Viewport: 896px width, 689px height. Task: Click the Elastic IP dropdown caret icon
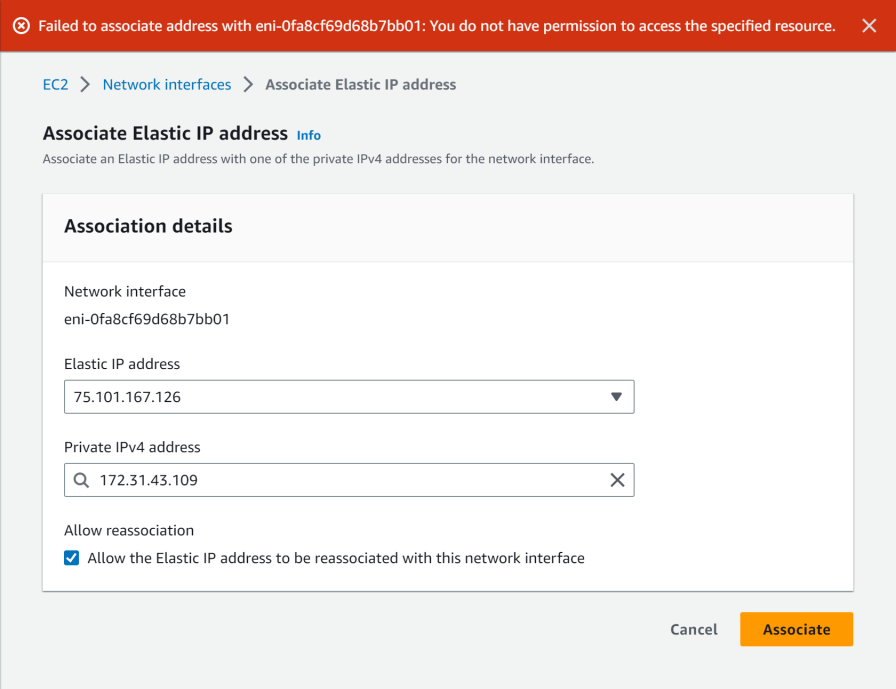[617, 397]
